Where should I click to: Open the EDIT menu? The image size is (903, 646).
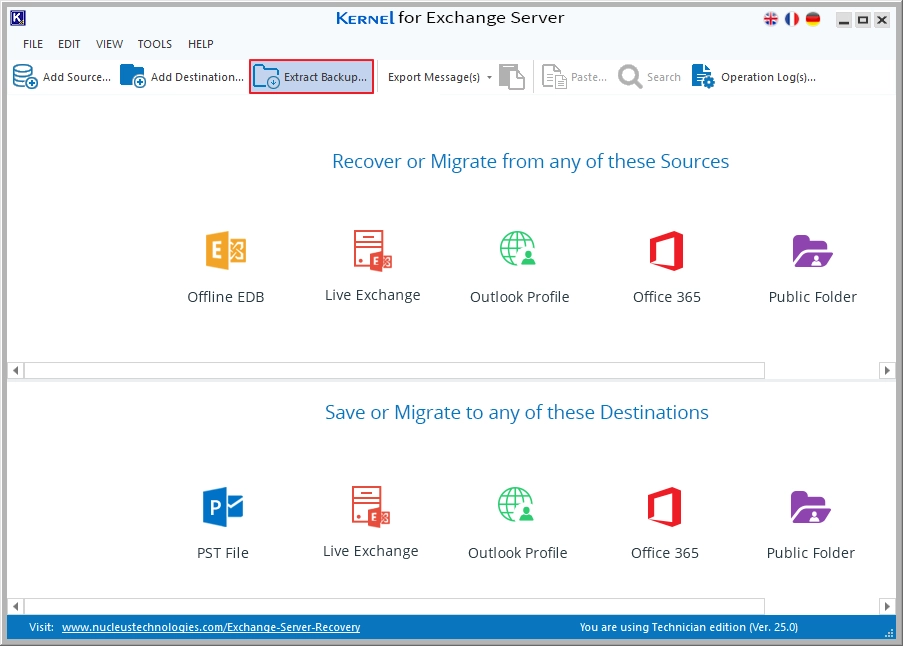[69, 44]
